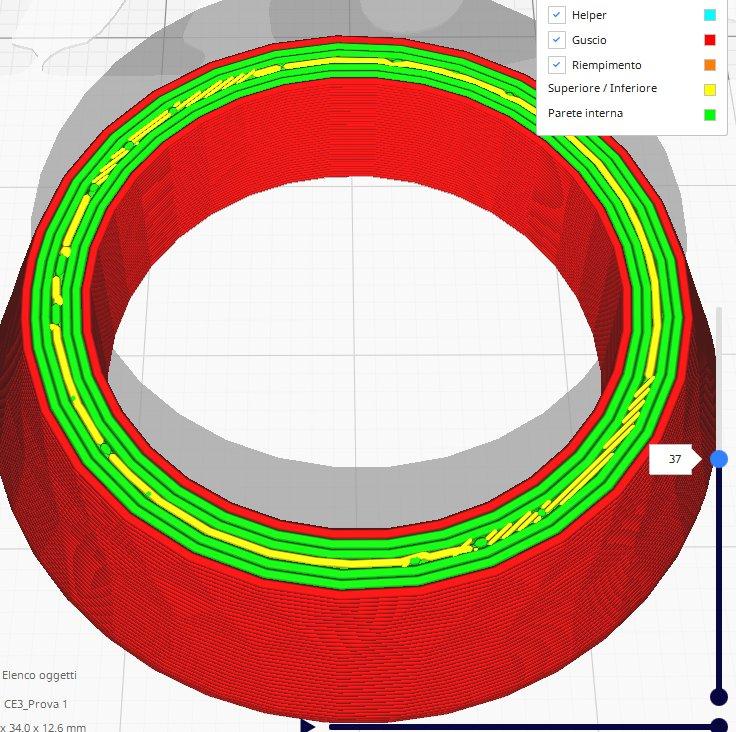Viewport: 736px width, 732px height.
Task: Grab the upper layer slider handle
Action: pos(718,459)
